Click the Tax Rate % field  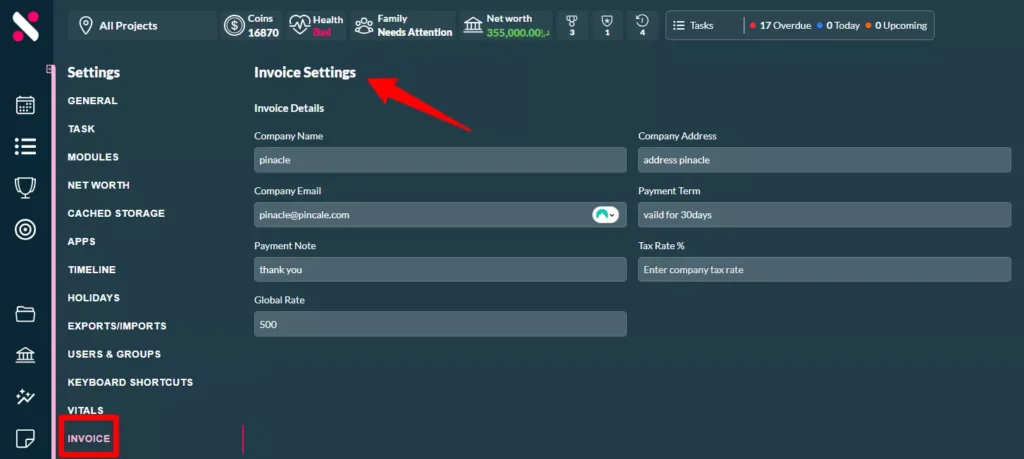[x=824, y=269]
